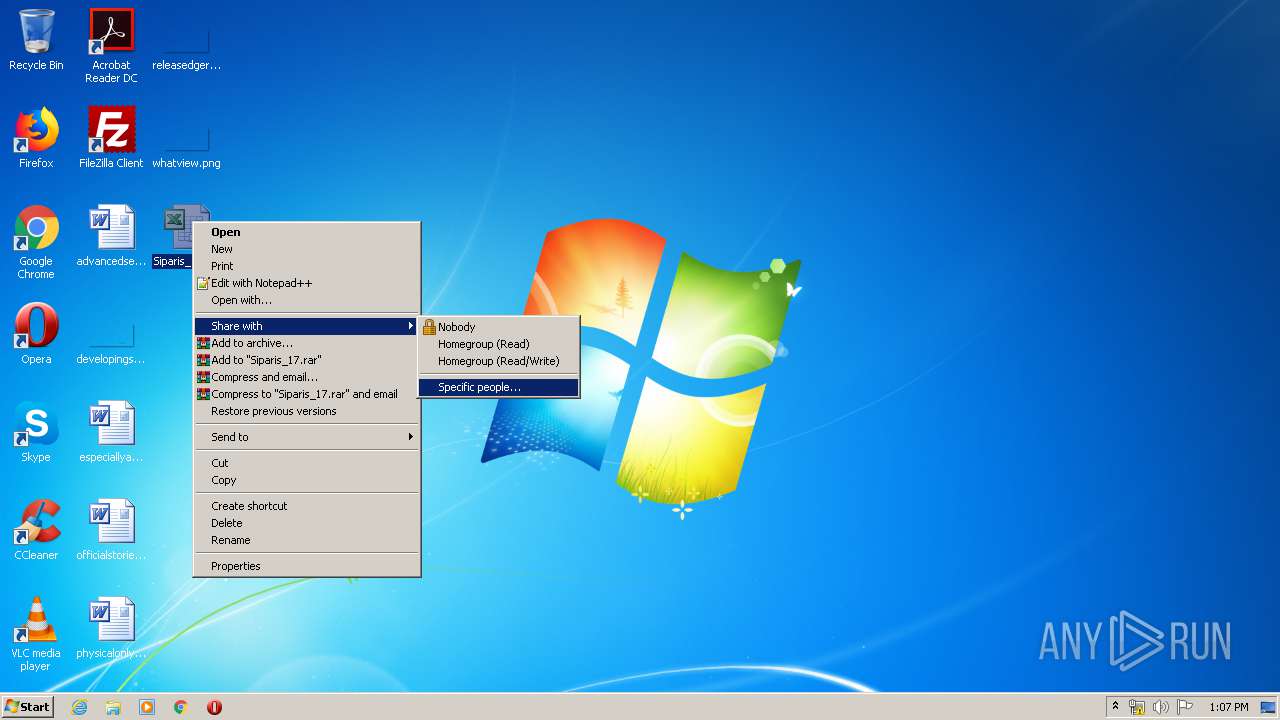The image size is (1280, 720).
Task: Click the Start button
Action: pos(27,707)
